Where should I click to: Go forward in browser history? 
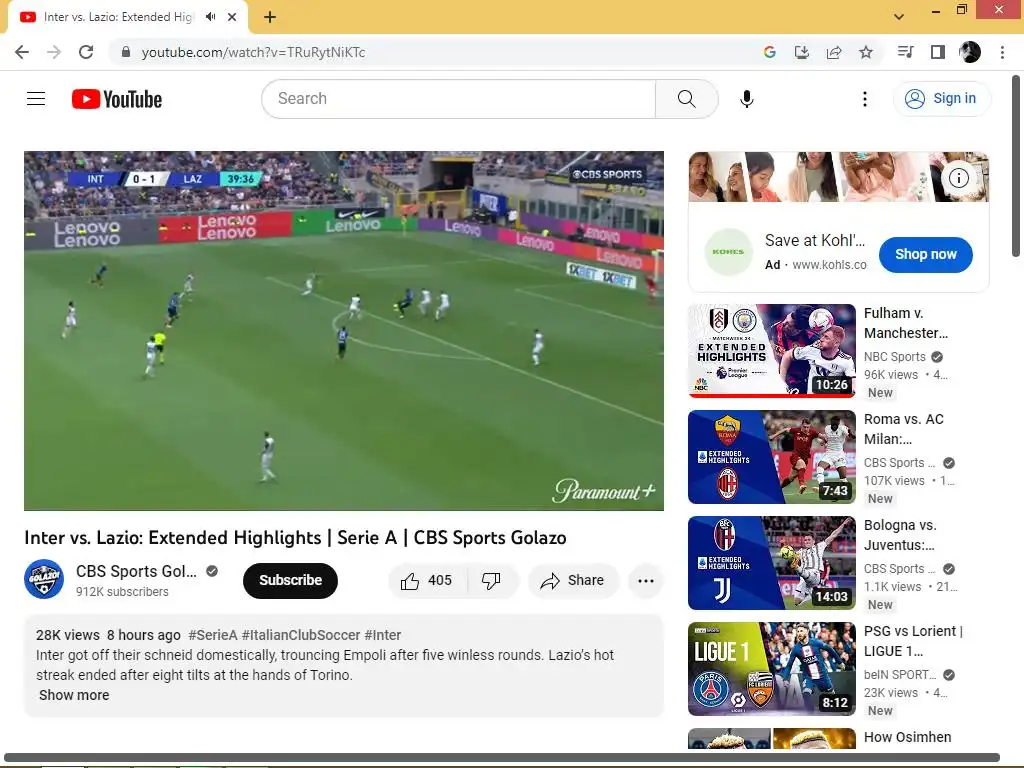pos(54,52)
